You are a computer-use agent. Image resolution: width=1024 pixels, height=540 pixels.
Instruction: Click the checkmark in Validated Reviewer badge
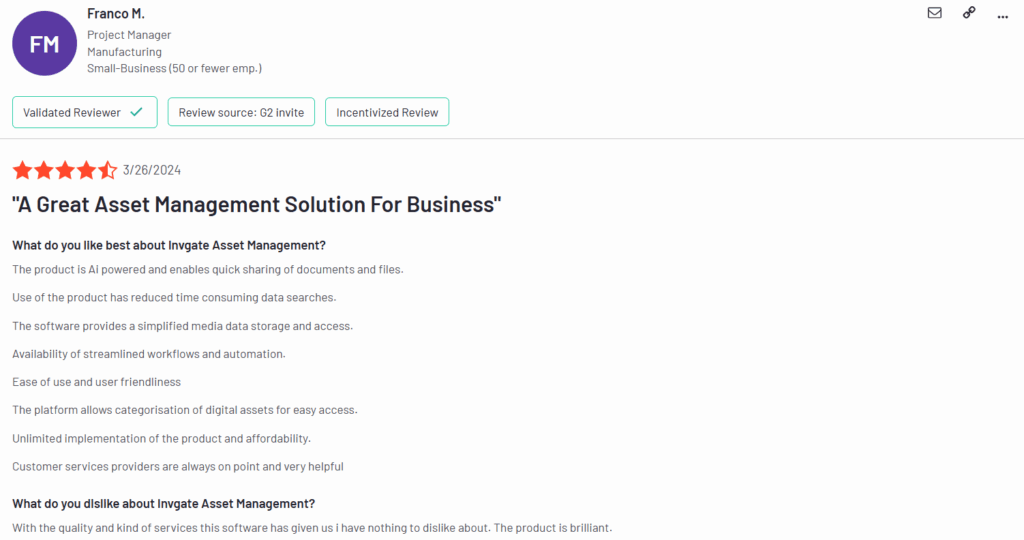(137, 112)
